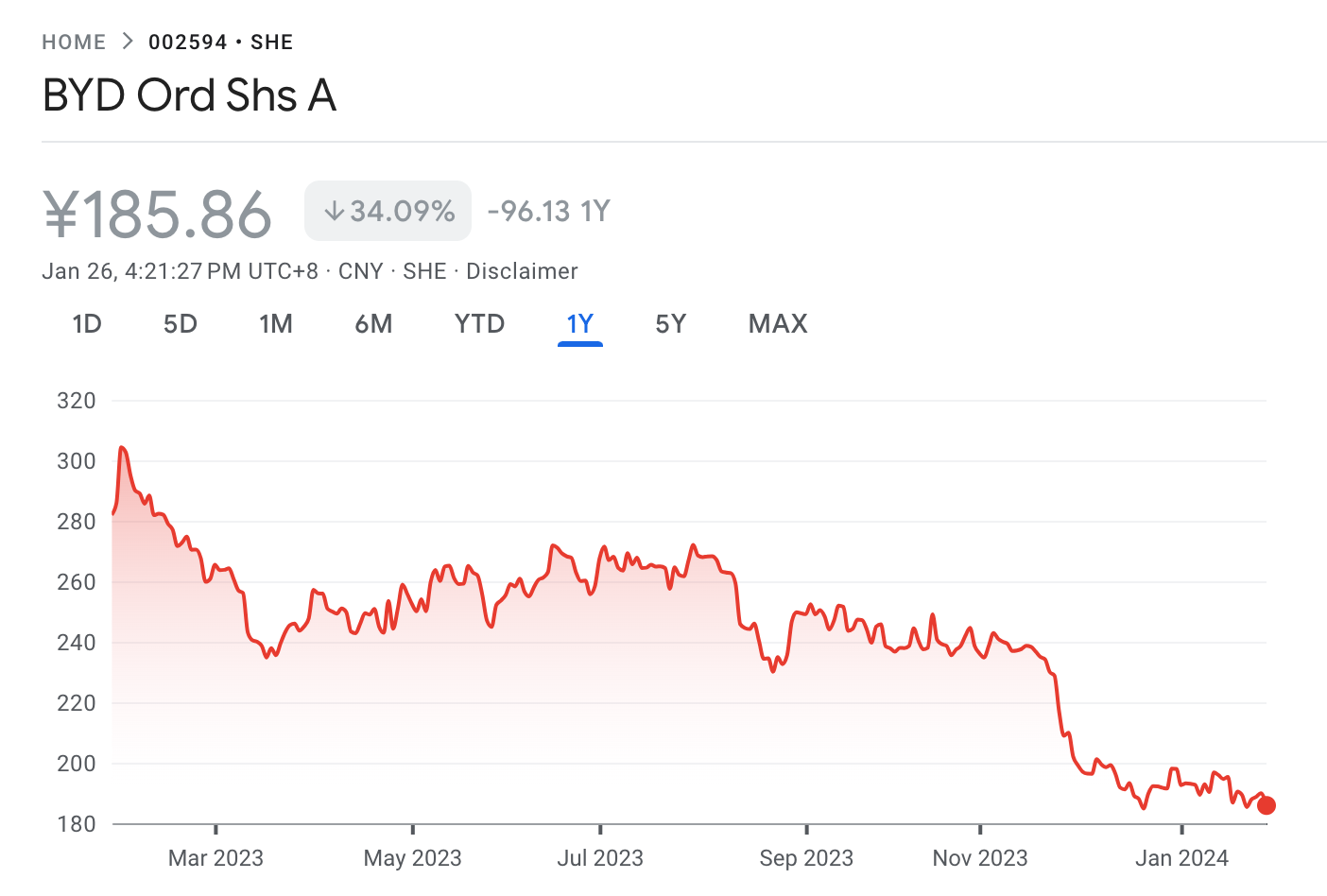Image resolution: width=1327 pixels, height=896 pixels.
Task: Click the breadcrumb chevron arrow icon
Action: click(128, 42)
